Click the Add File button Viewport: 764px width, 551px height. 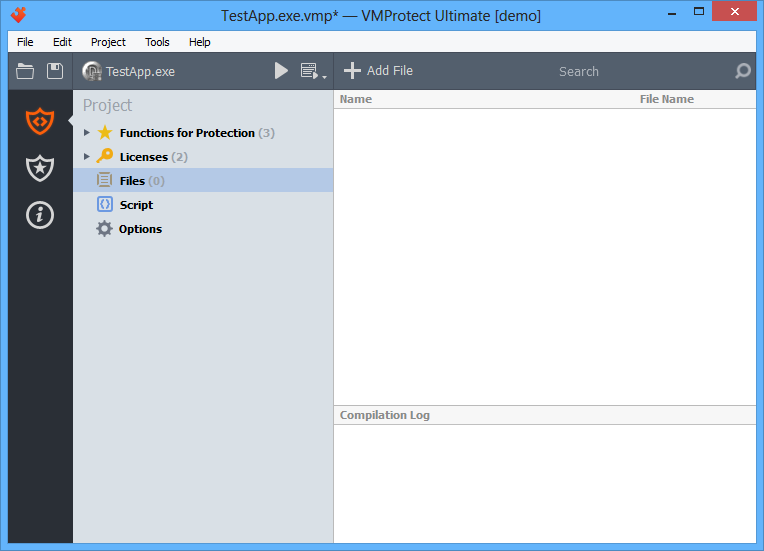378,71
